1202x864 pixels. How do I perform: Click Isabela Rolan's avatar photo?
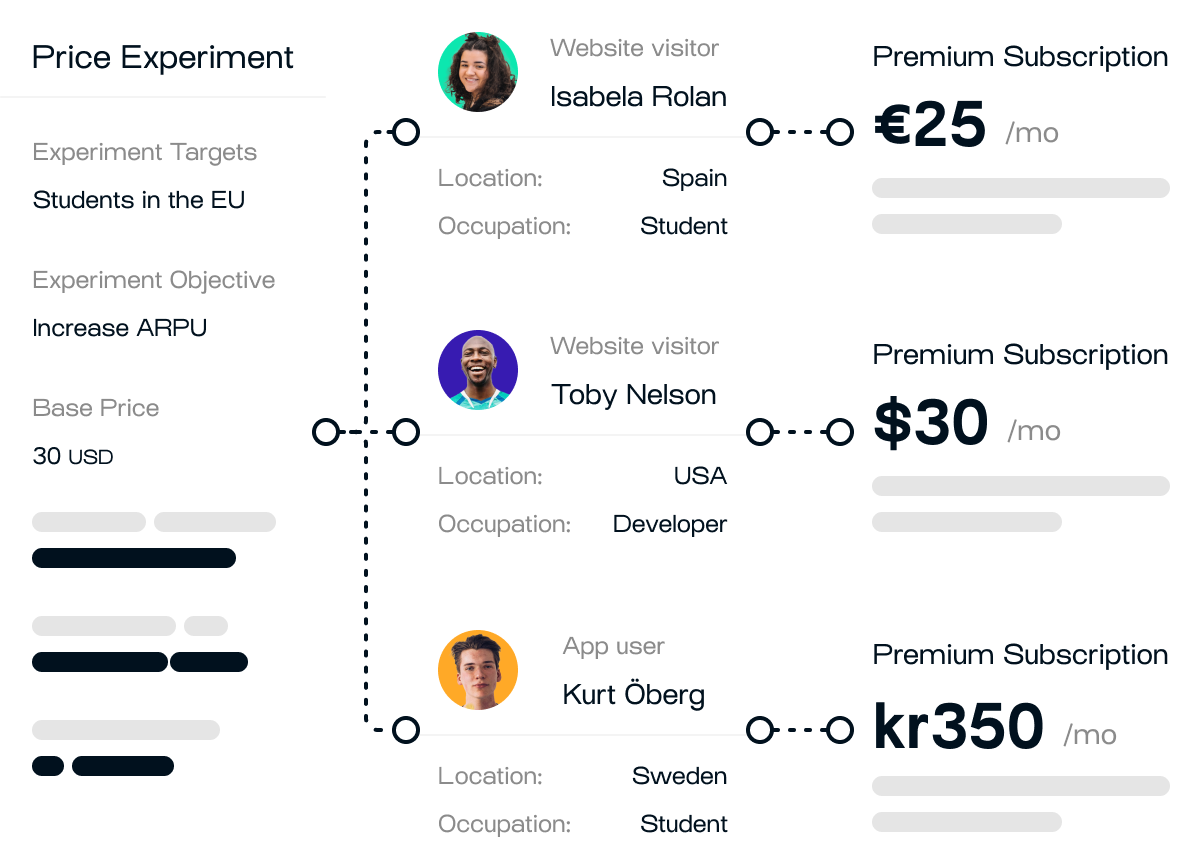(x=478, y=72)
